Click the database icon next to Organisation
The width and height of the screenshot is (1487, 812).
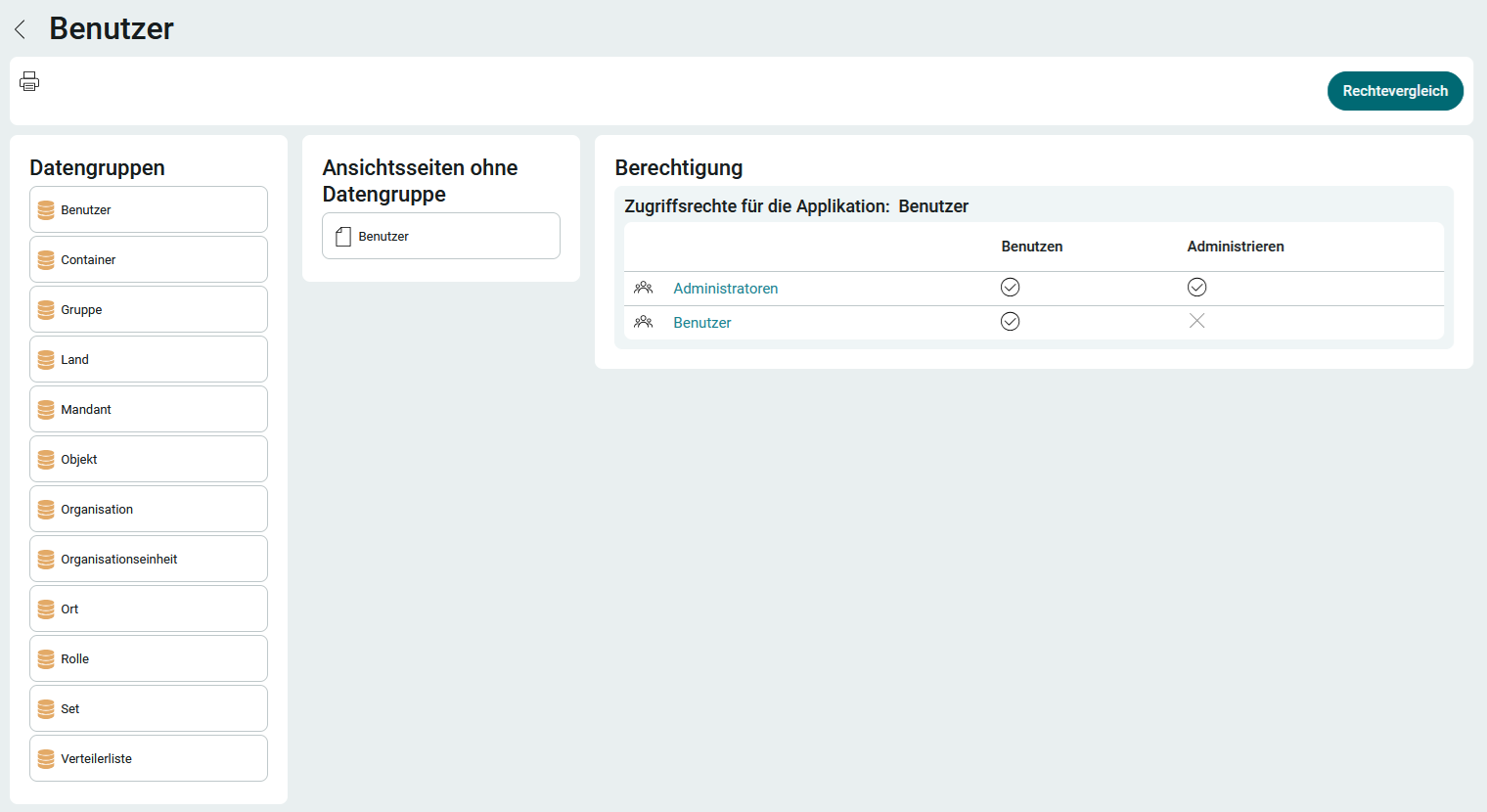pyautogui.click(x=46, y=510)
